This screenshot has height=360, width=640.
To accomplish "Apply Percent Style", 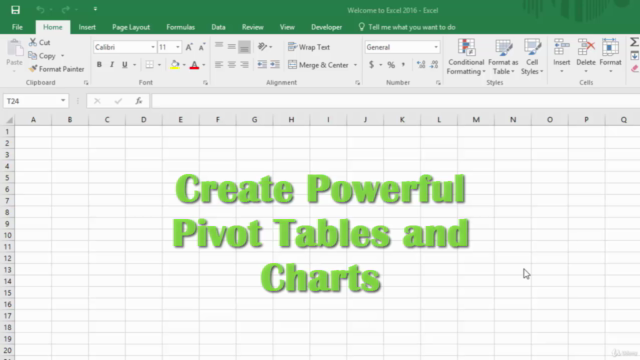I will coord(391,64).
